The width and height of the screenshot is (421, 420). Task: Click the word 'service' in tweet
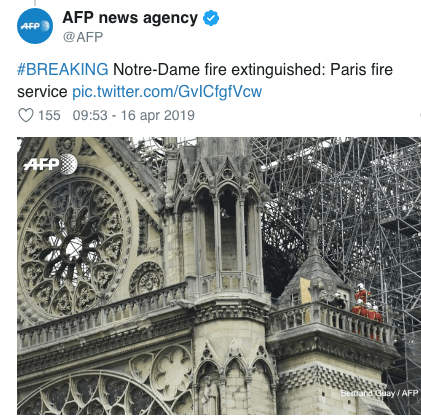click(x=42, y=92)
